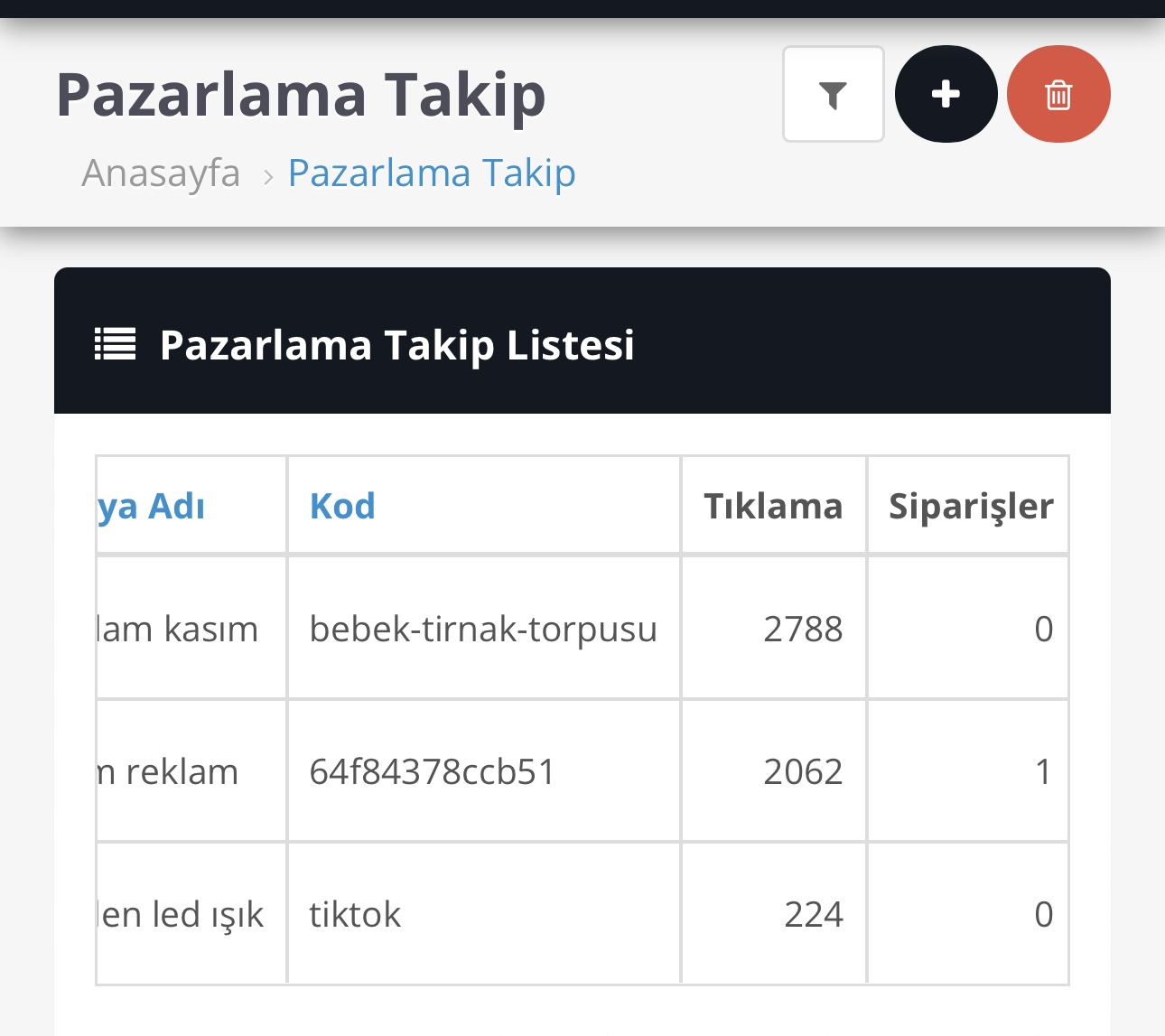1165x1036 pixels.
Task: Click the red trash delete button
Action: 1058,94
